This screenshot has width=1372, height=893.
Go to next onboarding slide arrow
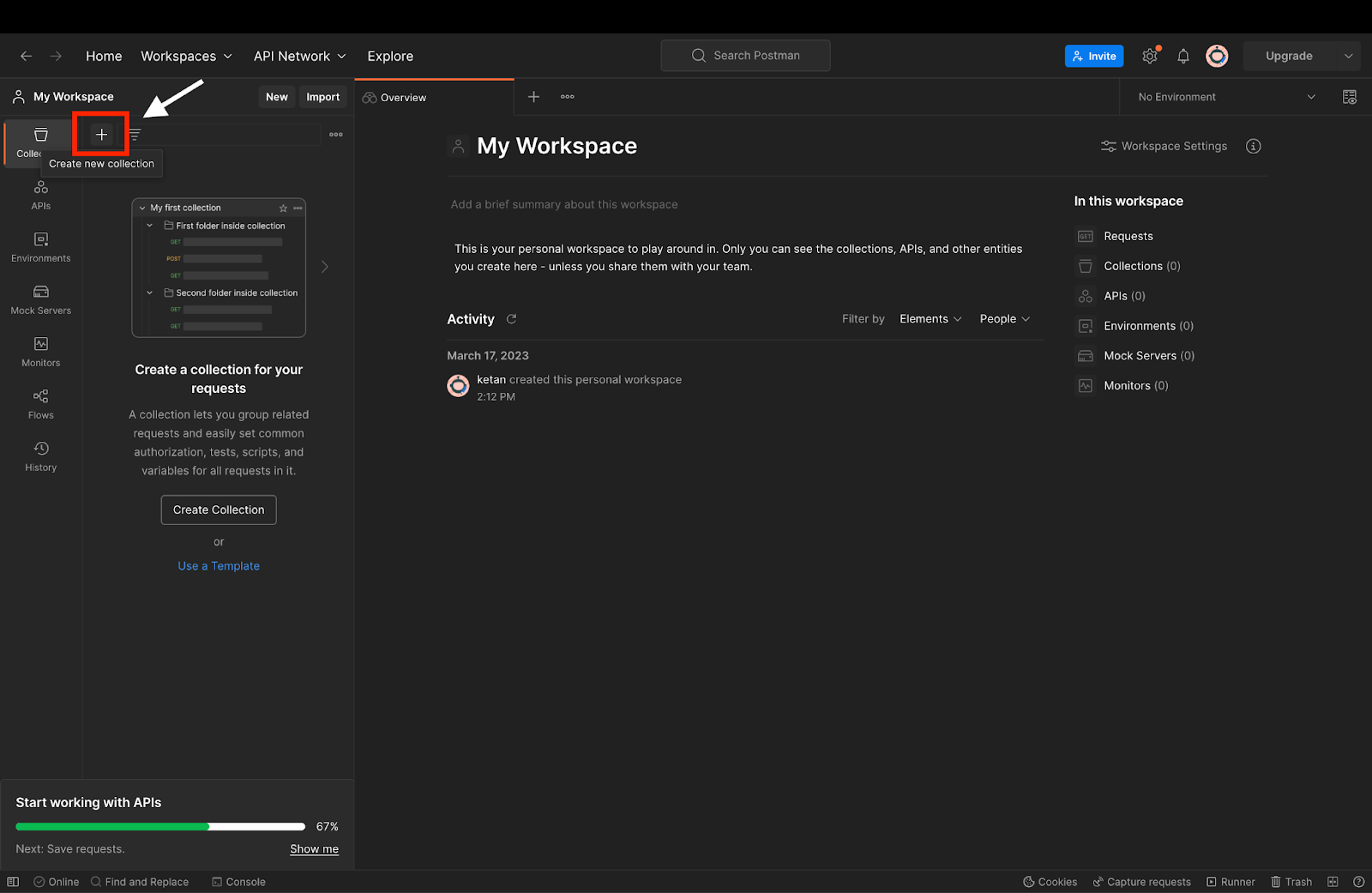(x=325, y=267)
